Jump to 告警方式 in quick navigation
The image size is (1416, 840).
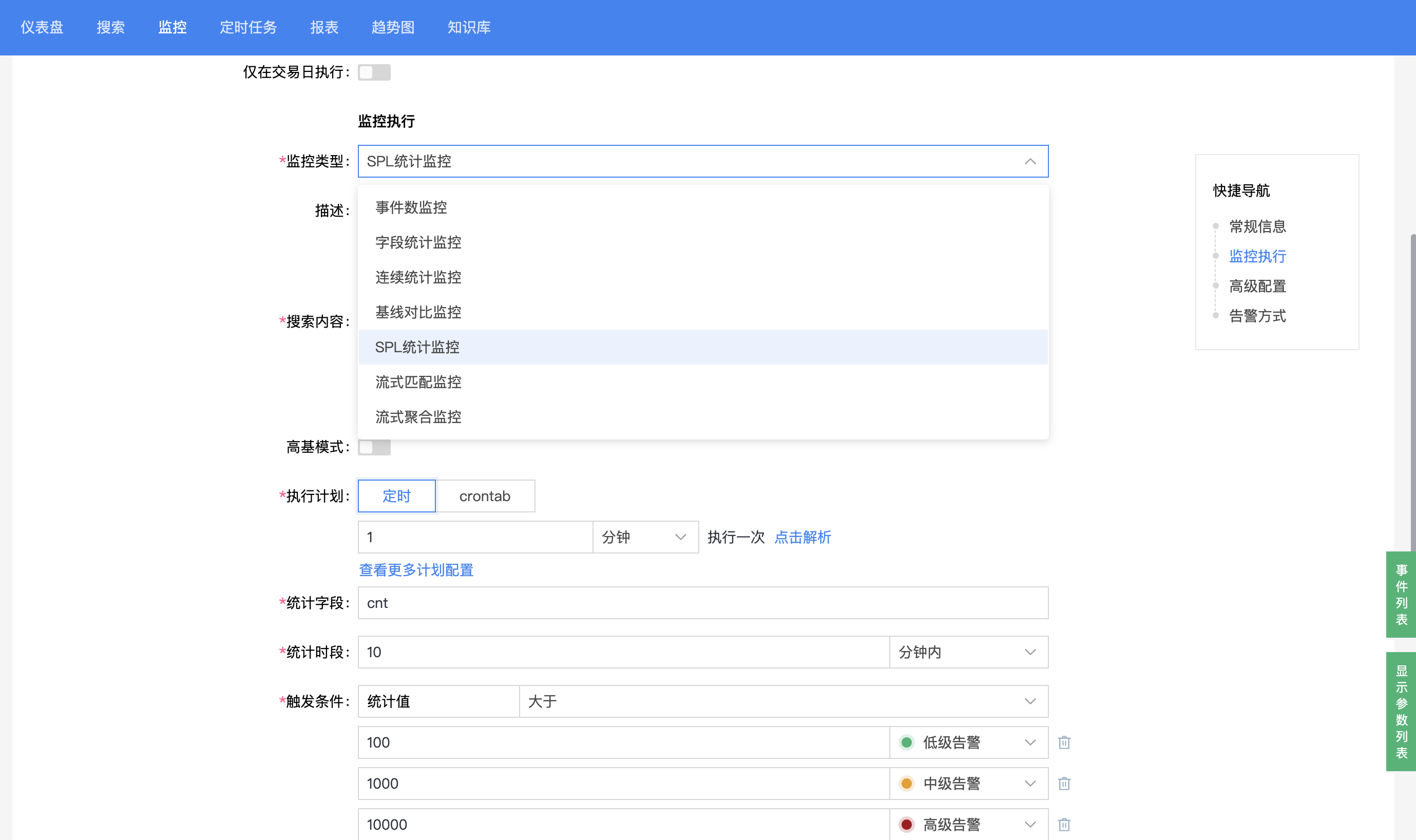coord(1257,316)
